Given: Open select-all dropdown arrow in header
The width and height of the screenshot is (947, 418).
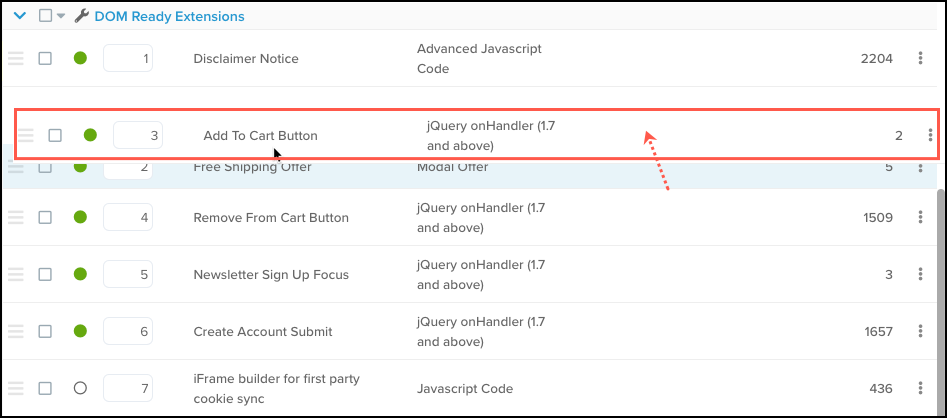Looking at the screenshot, I should click(x=61, y=16).
